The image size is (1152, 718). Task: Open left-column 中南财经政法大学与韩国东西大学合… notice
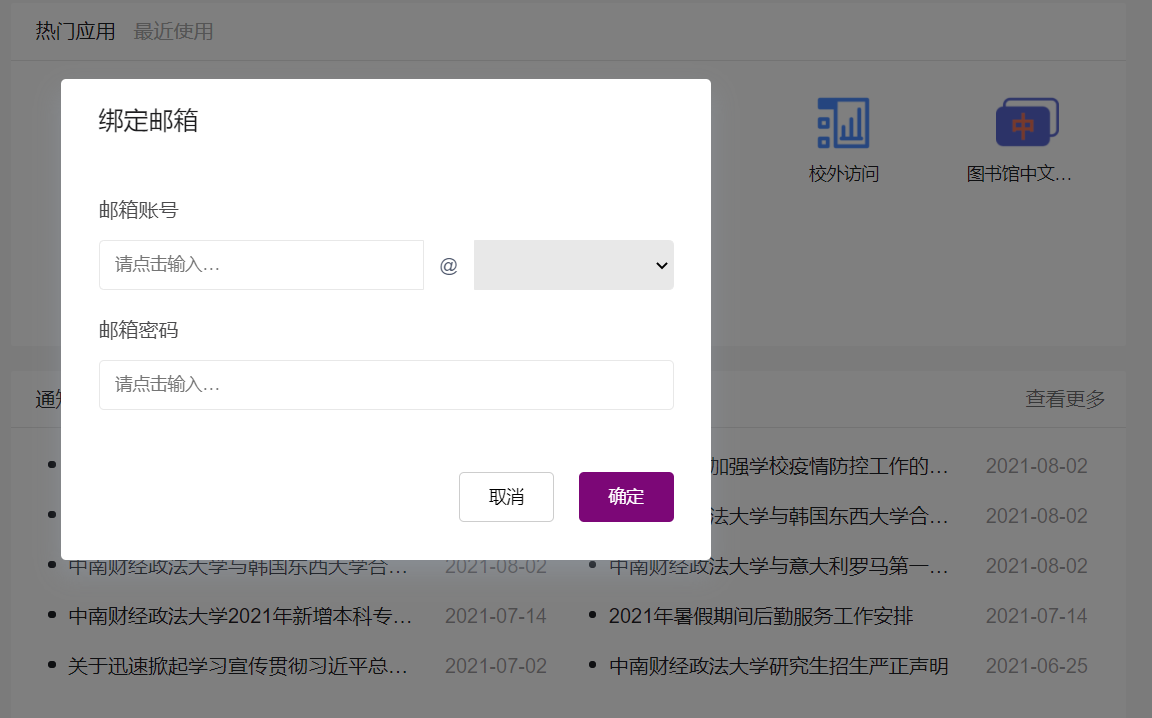pos(238,567)
